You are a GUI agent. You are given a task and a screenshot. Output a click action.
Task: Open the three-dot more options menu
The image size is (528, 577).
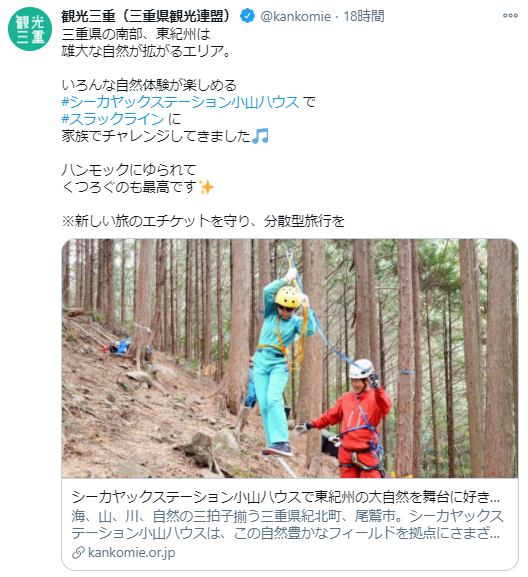510,15
